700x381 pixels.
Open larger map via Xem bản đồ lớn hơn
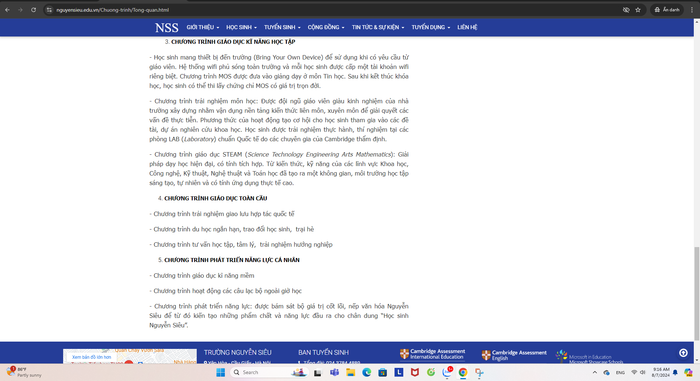click(x=92, y=357)
